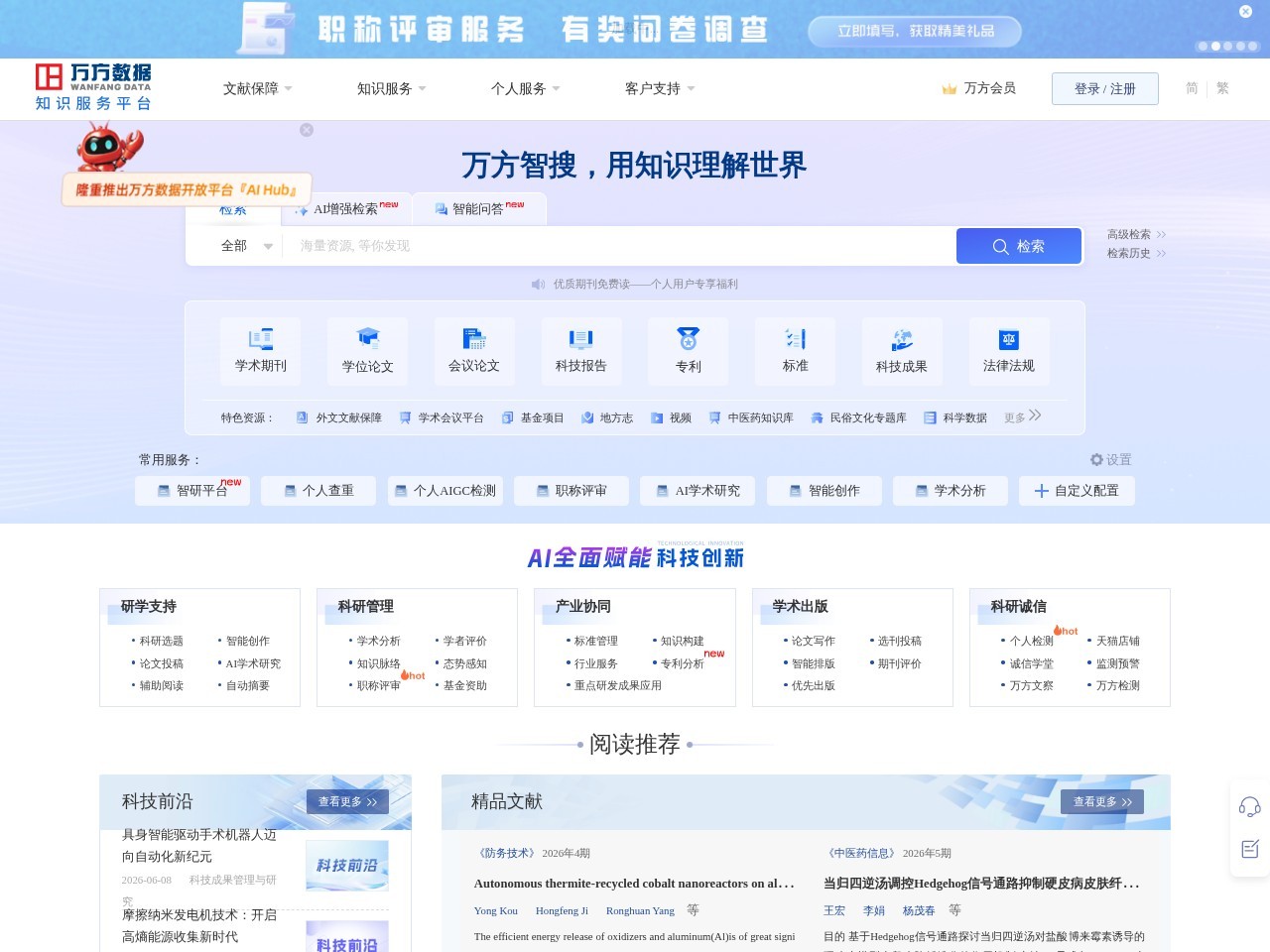Click the 立即填写 banner button
The image size is (1270, 952).
coord(915,32)
